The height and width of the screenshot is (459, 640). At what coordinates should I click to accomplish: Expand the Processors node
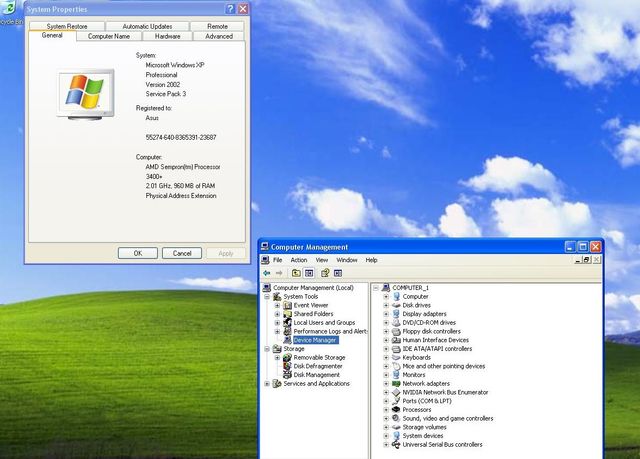[x=386, y=410]
